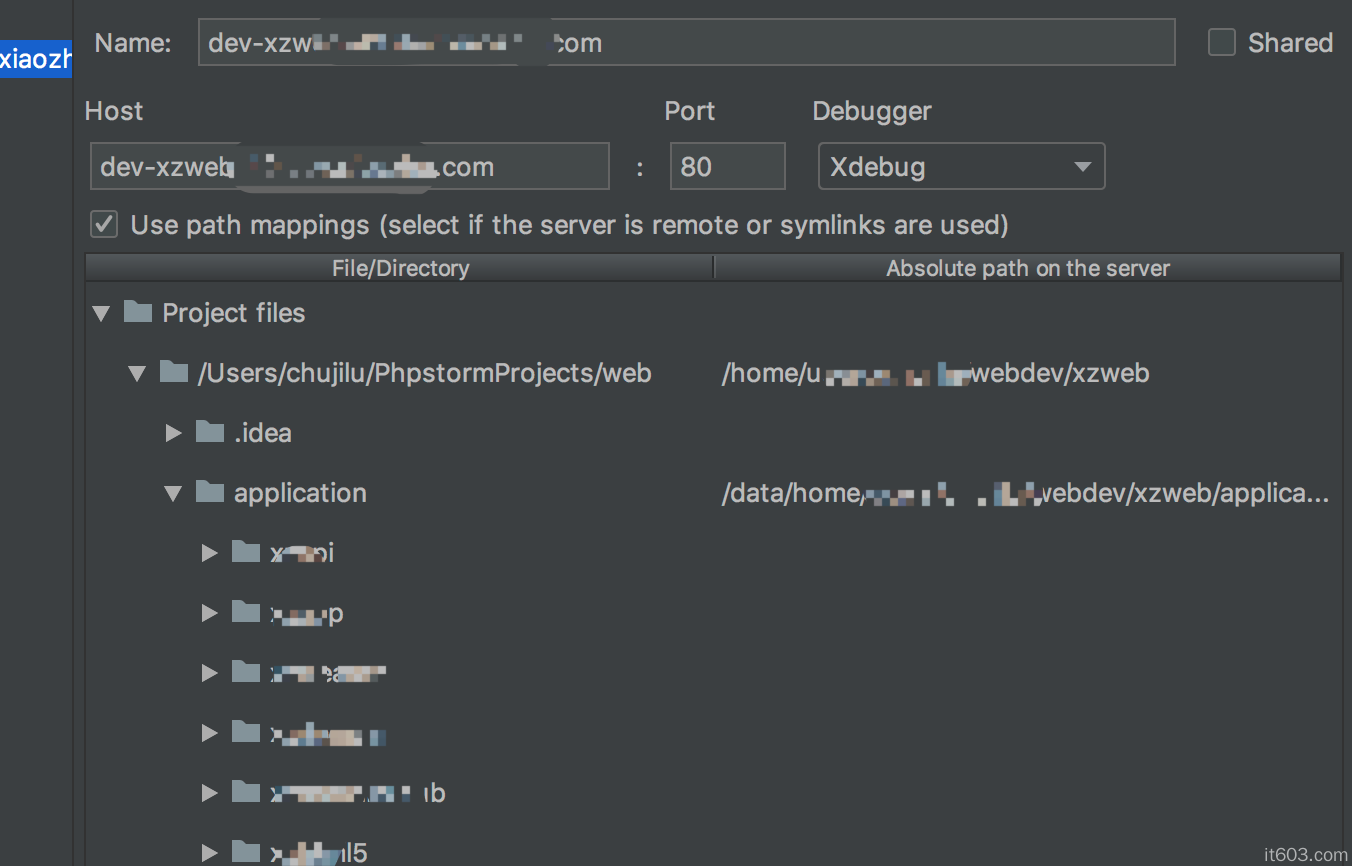
Task: Edit server path for application folder
Action: 1025,493
